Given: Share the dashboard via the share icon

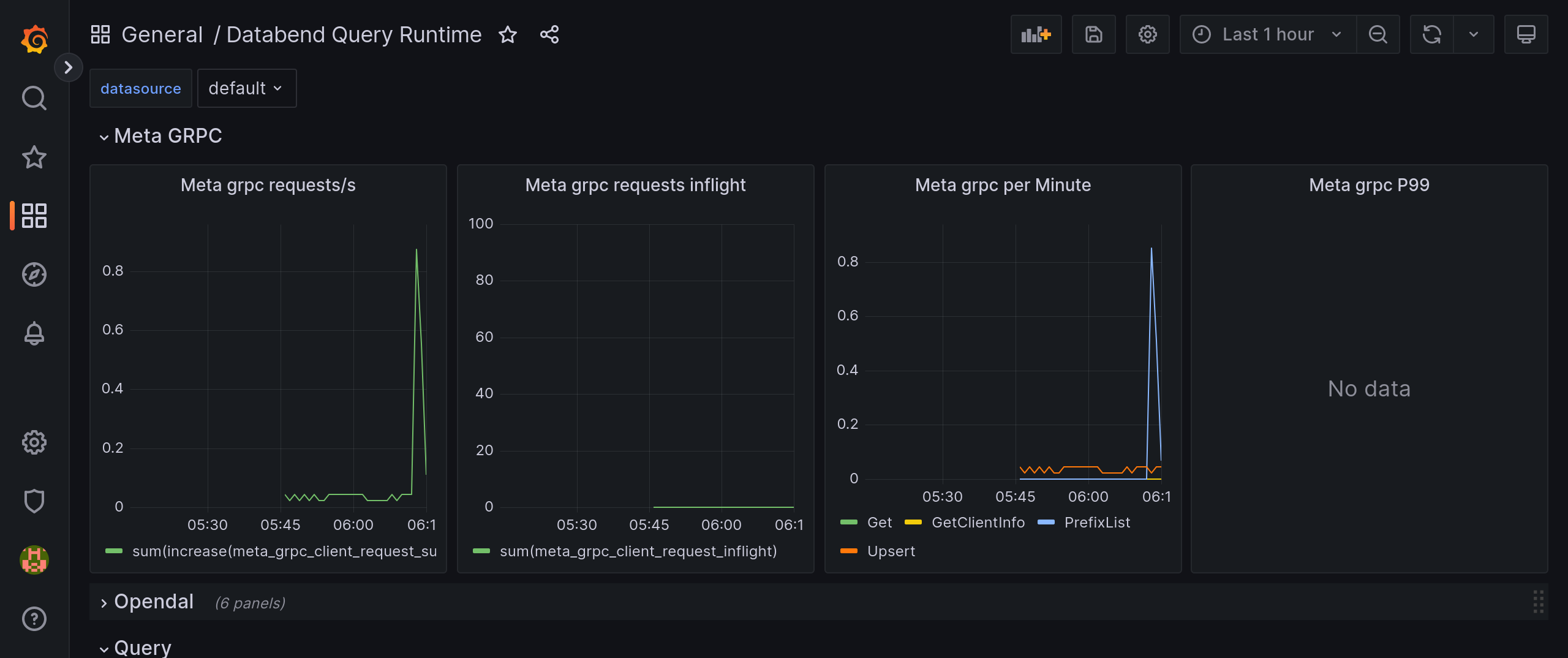Looking at the screenshot, I should [x=549, y=34].
